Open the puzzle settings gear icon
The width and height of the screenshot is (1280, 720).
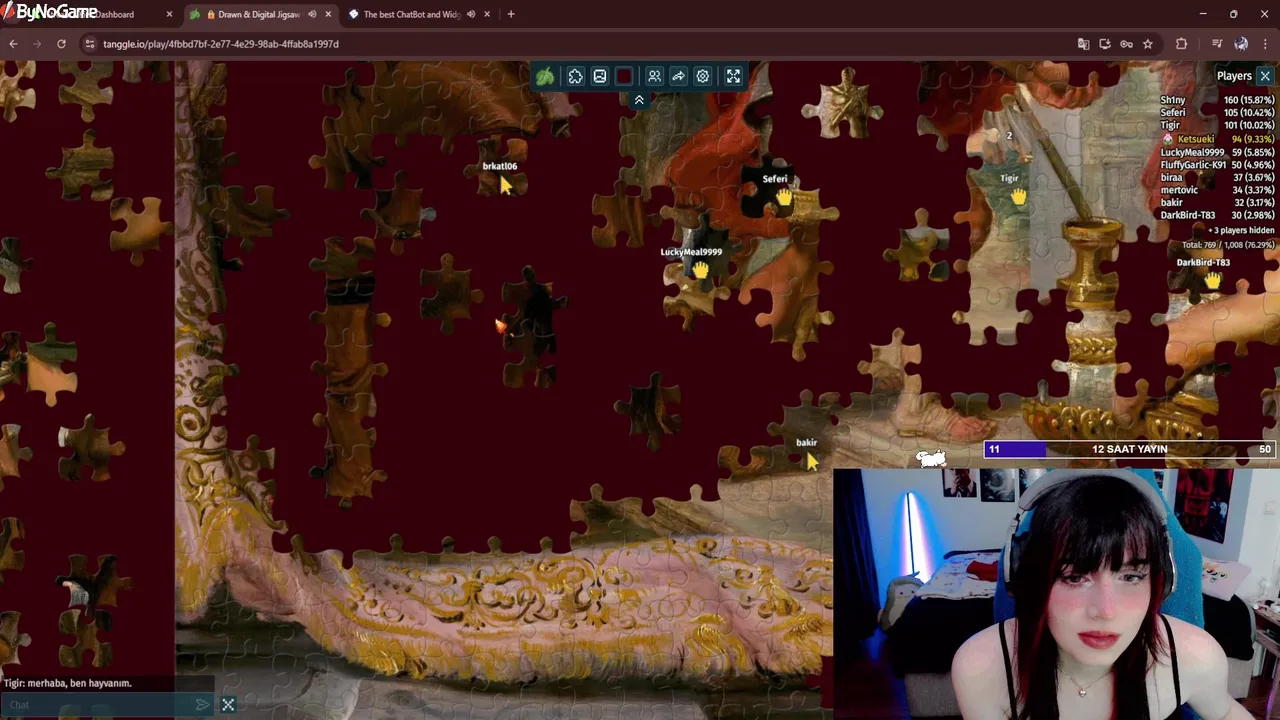[x=703, y=76]
